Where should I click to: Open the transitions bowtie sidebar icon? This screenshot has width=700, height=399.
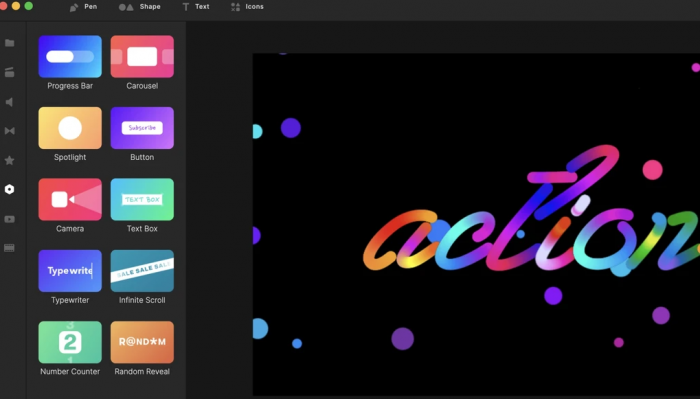pos(9,131)
